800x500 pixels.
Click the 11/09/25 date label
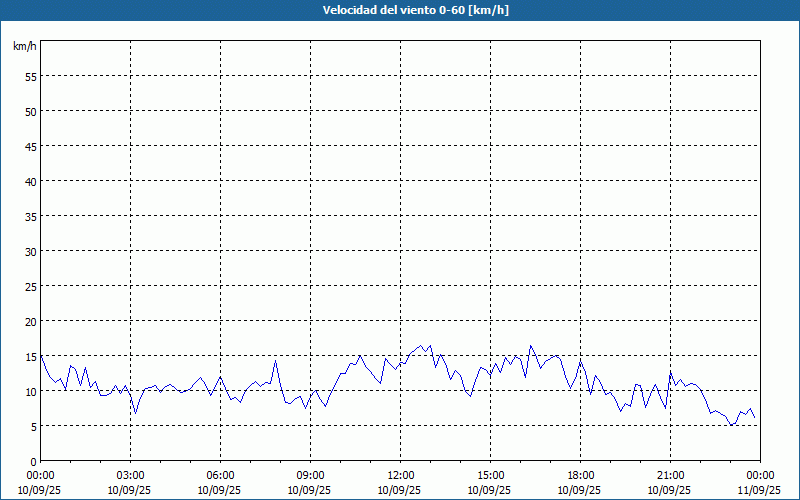(759, 490)
